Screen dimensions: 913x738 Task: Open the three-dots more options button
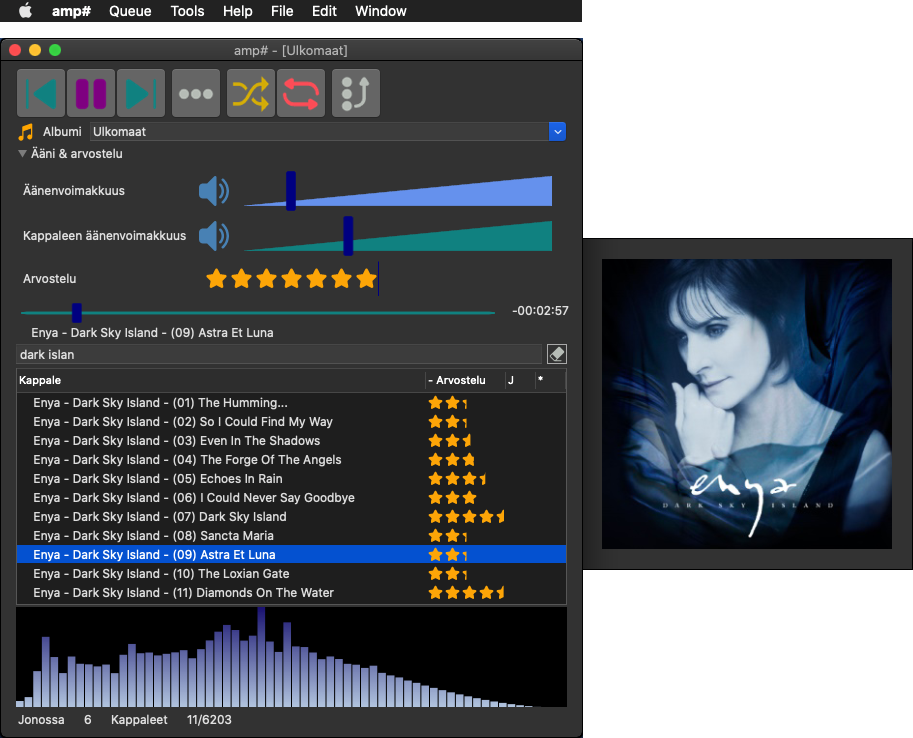pyautogui.click(x=196, y=94)
